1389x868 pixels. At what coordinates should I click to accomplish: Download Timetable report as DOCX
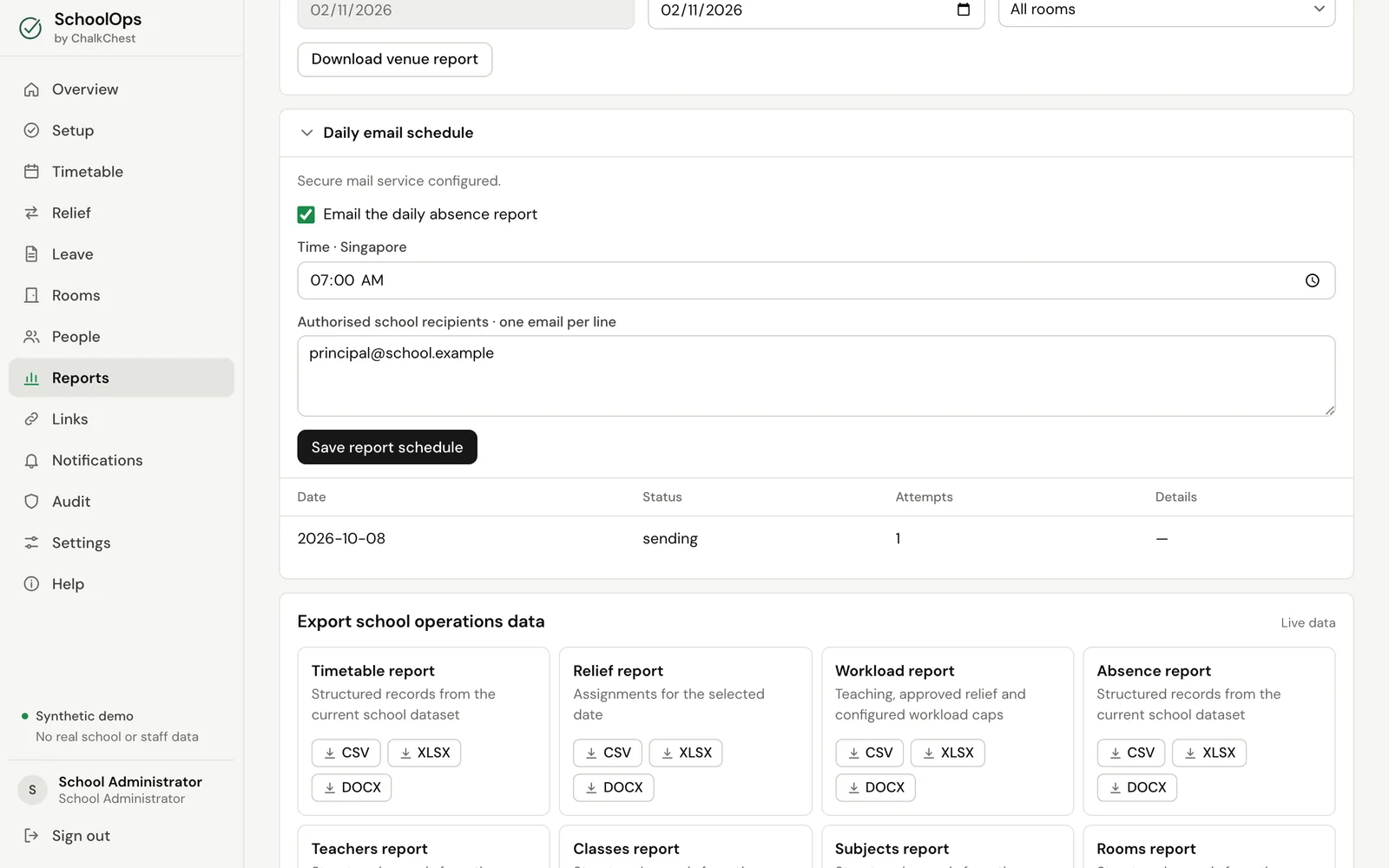pyautogui.click(x=352, y=787)
